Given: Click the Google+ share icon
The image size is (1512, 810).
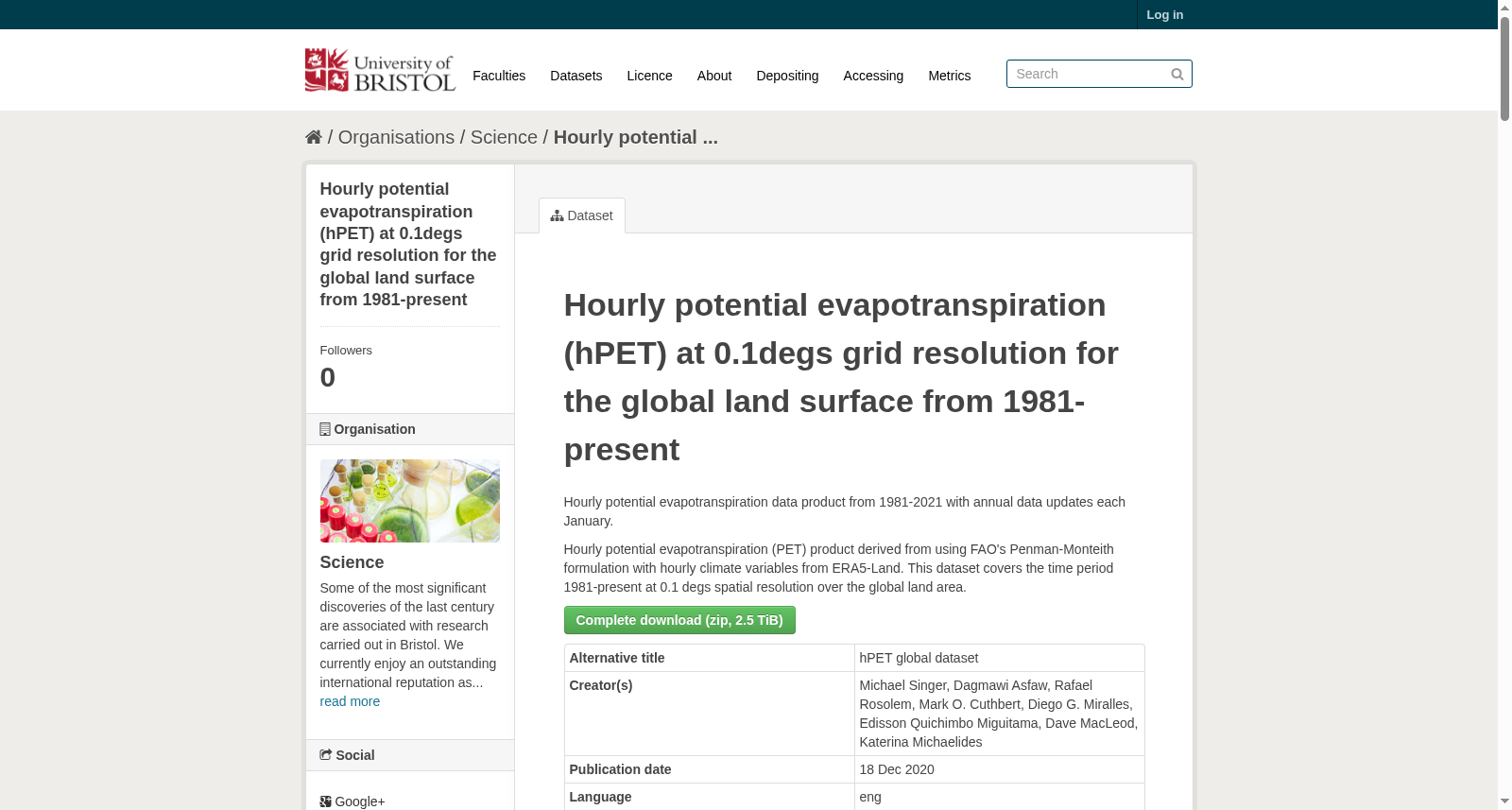Looking at the screenshot, I should [326, 801].
